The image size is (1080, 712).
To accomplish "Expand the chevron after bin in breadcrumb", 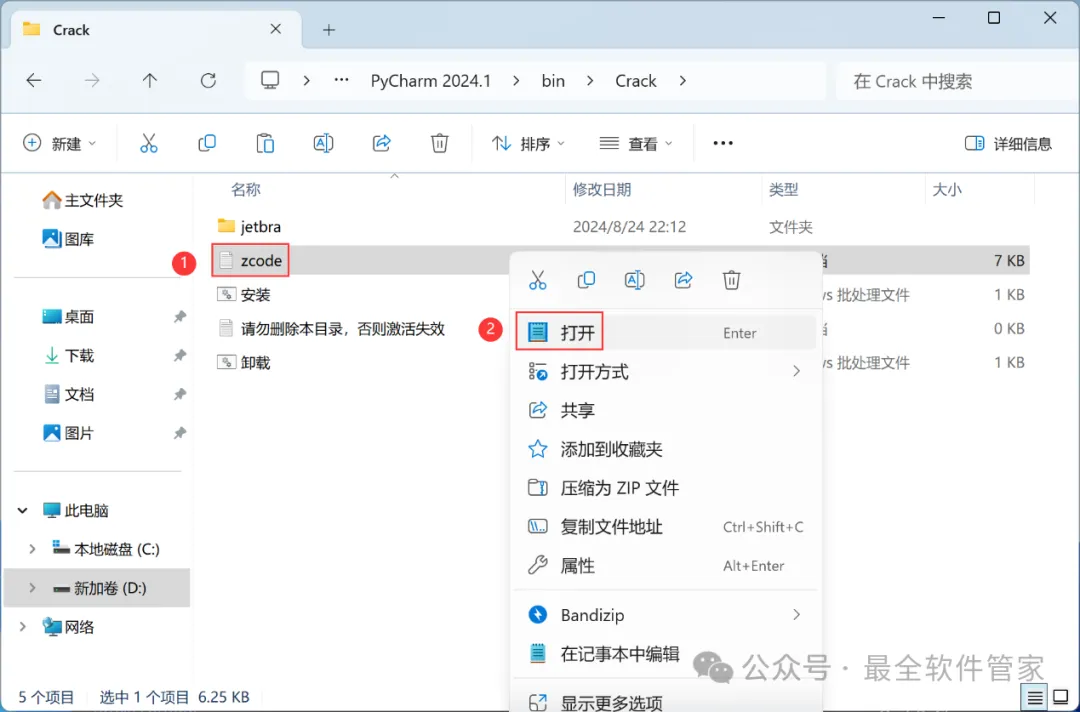I will coord(590,81).
